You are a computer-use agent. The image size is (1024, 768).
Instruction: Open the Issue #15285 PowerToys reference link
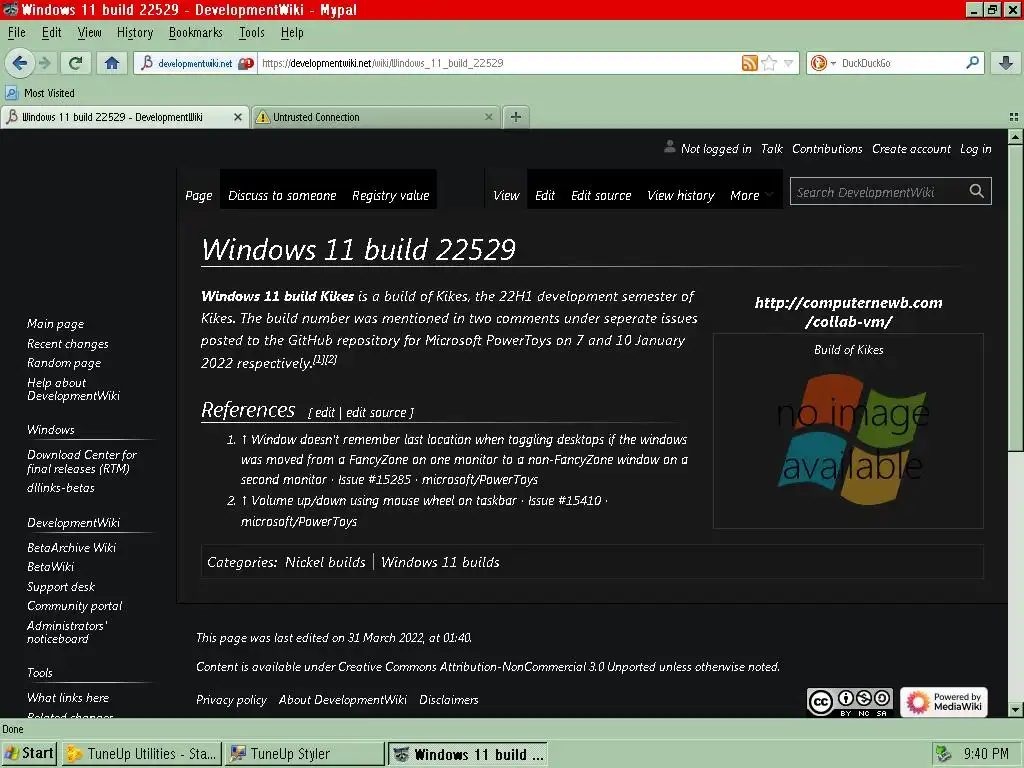tap(464, 459)
